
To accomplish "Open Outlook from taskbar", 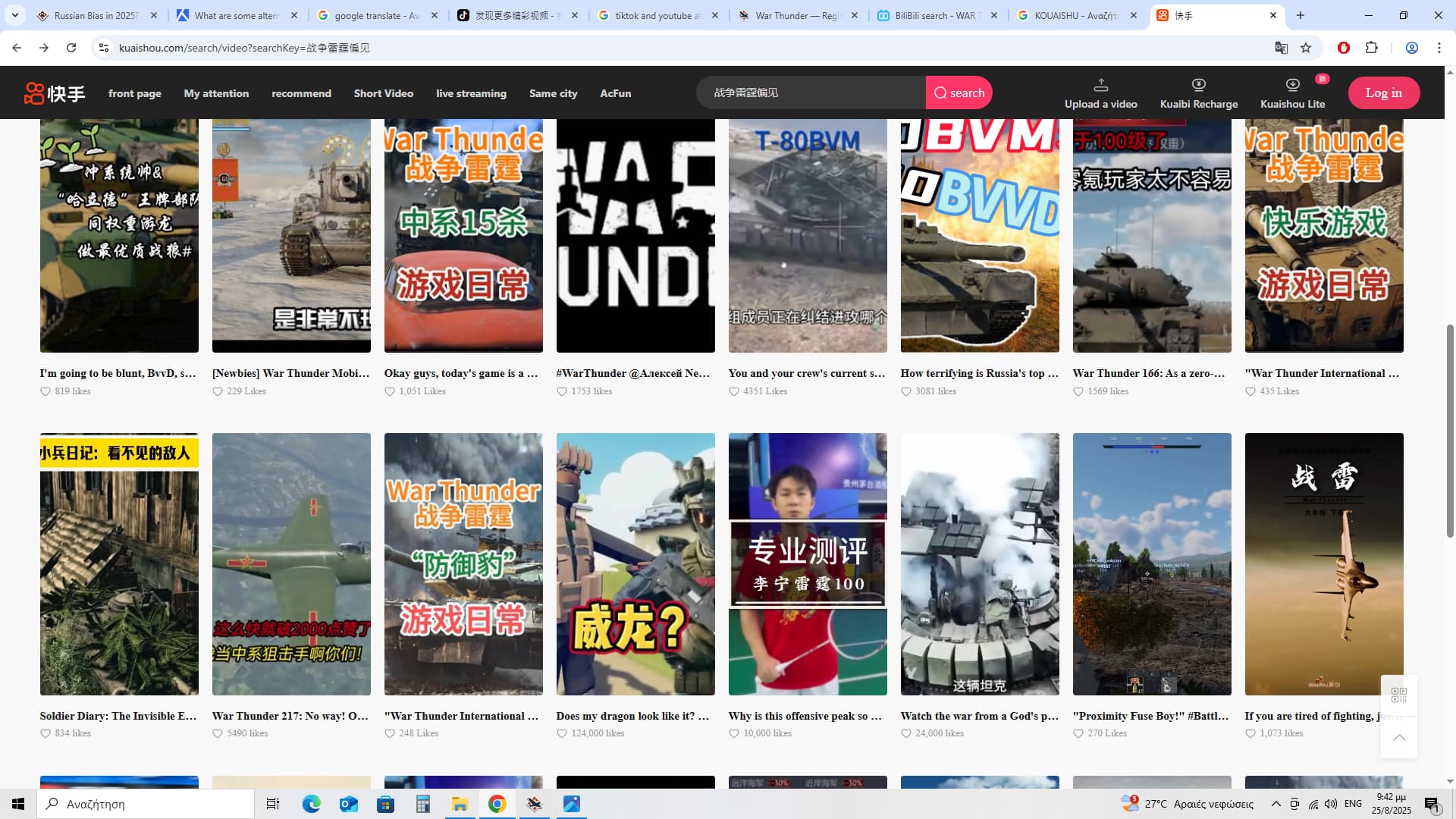I will (348, 804).
